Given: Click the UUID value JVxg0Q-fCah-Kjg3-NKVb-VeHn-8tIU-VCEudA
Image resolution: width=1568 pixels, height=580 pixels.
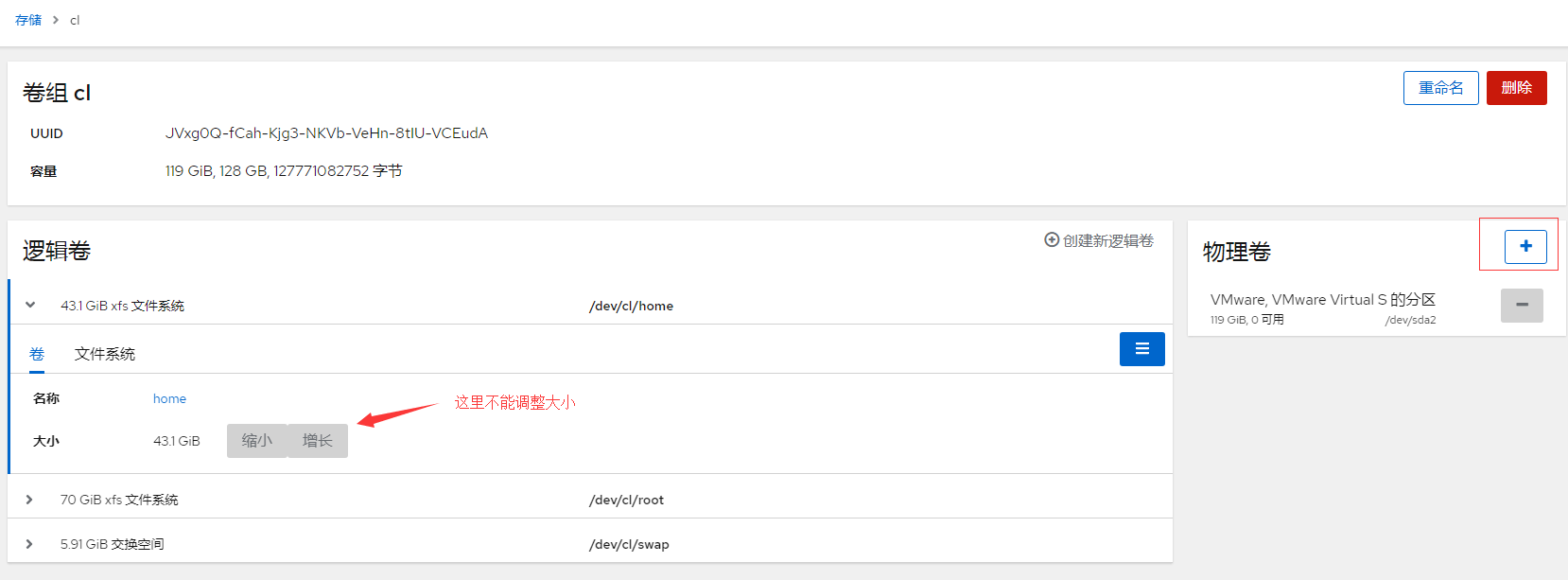Looking at the screenshot, I should (x=326, y=133).
